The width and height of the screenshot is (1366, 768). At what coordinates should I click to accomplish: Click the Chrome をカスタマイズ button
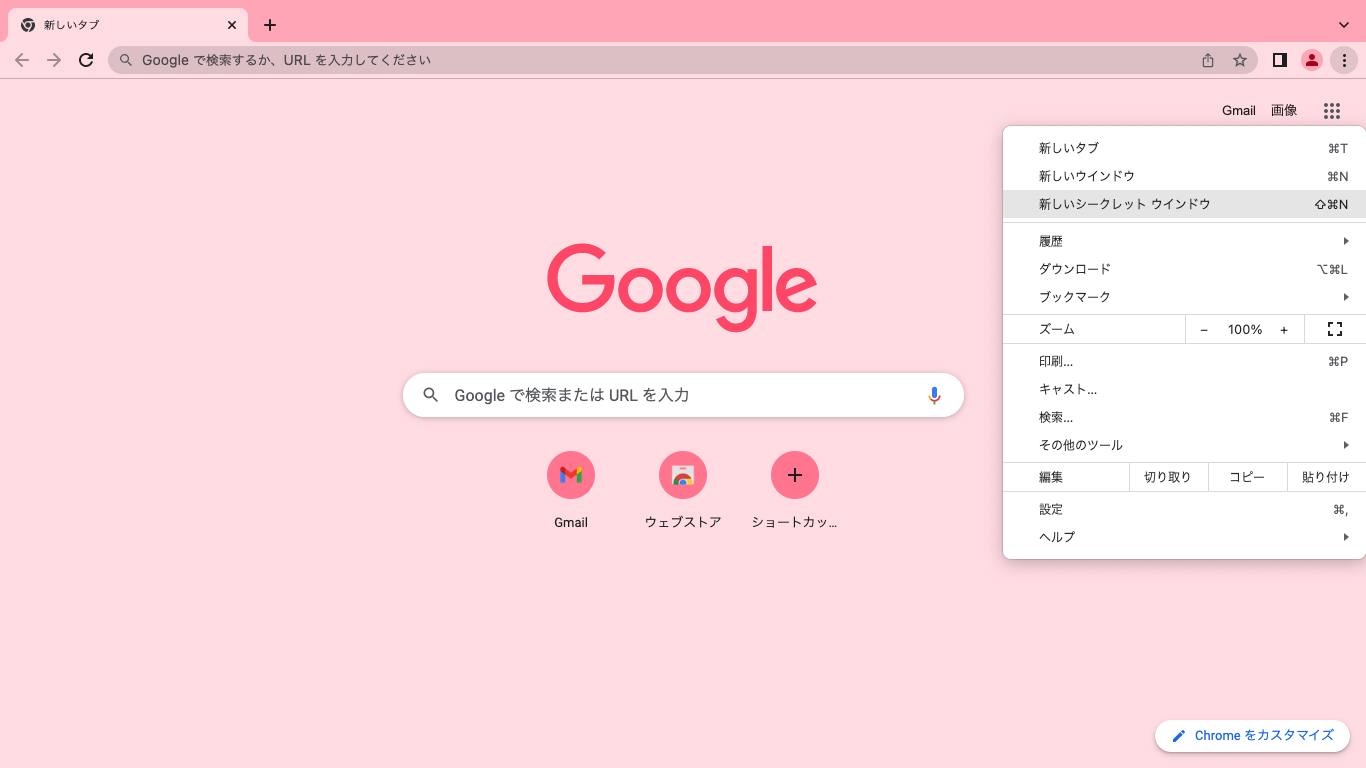1253,736
